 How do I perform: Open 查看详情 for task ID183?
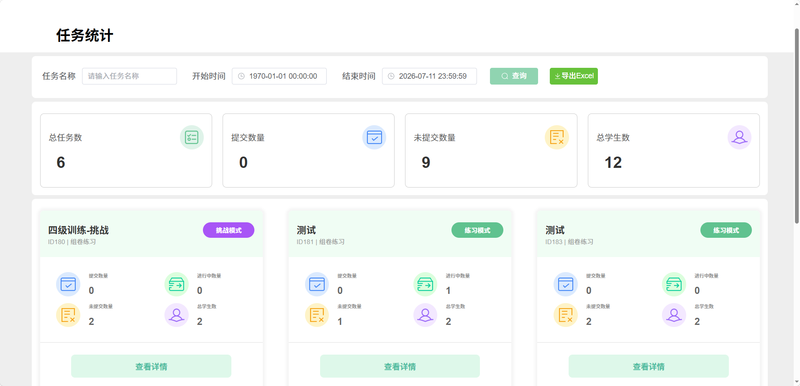point(648,366)
